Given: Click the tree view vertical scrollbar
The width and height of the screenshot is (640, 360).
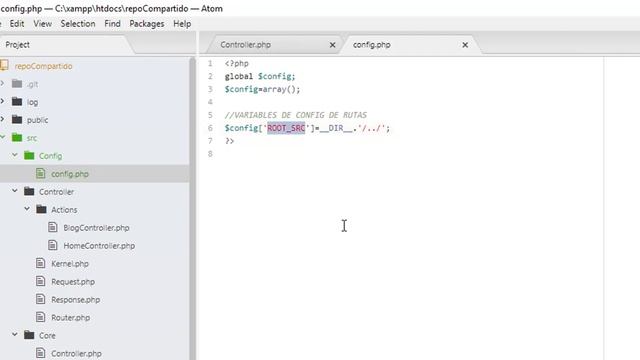Looking at the screenshot, I should [193, 208].
